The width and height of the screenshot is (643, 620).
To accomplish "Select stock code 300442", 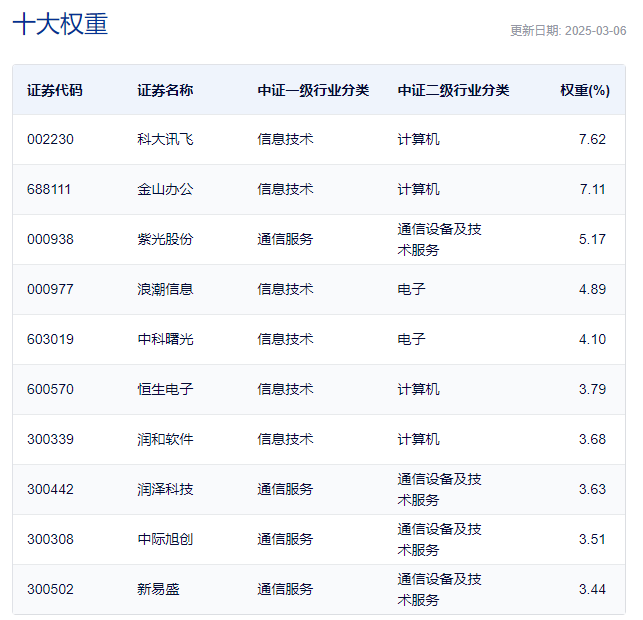I will tap(50, 490).
